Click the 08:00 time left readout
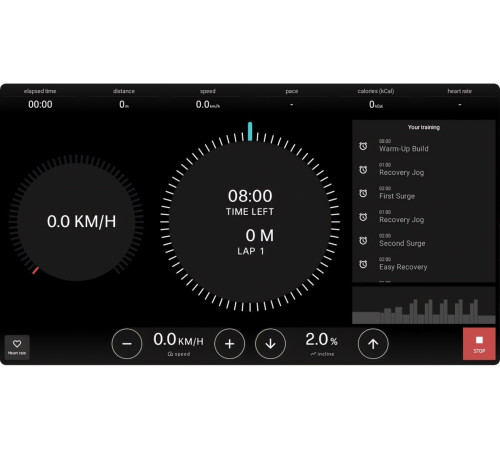Viewport: 500px width, 450px height. [250, 196]
